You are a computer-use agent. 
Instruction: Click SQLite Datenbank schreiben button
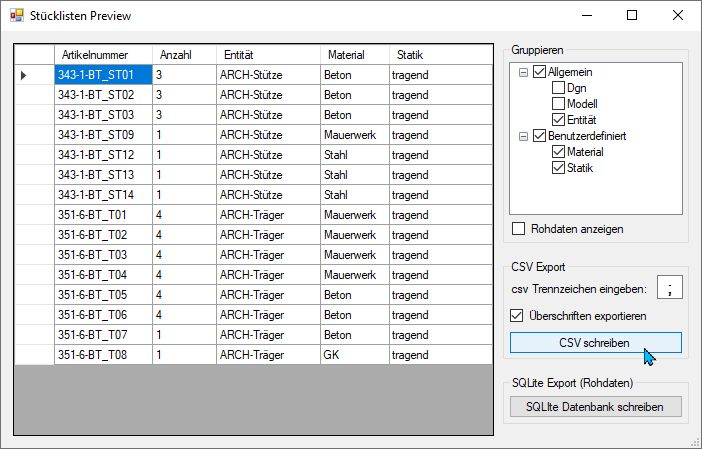click(595, 407)
